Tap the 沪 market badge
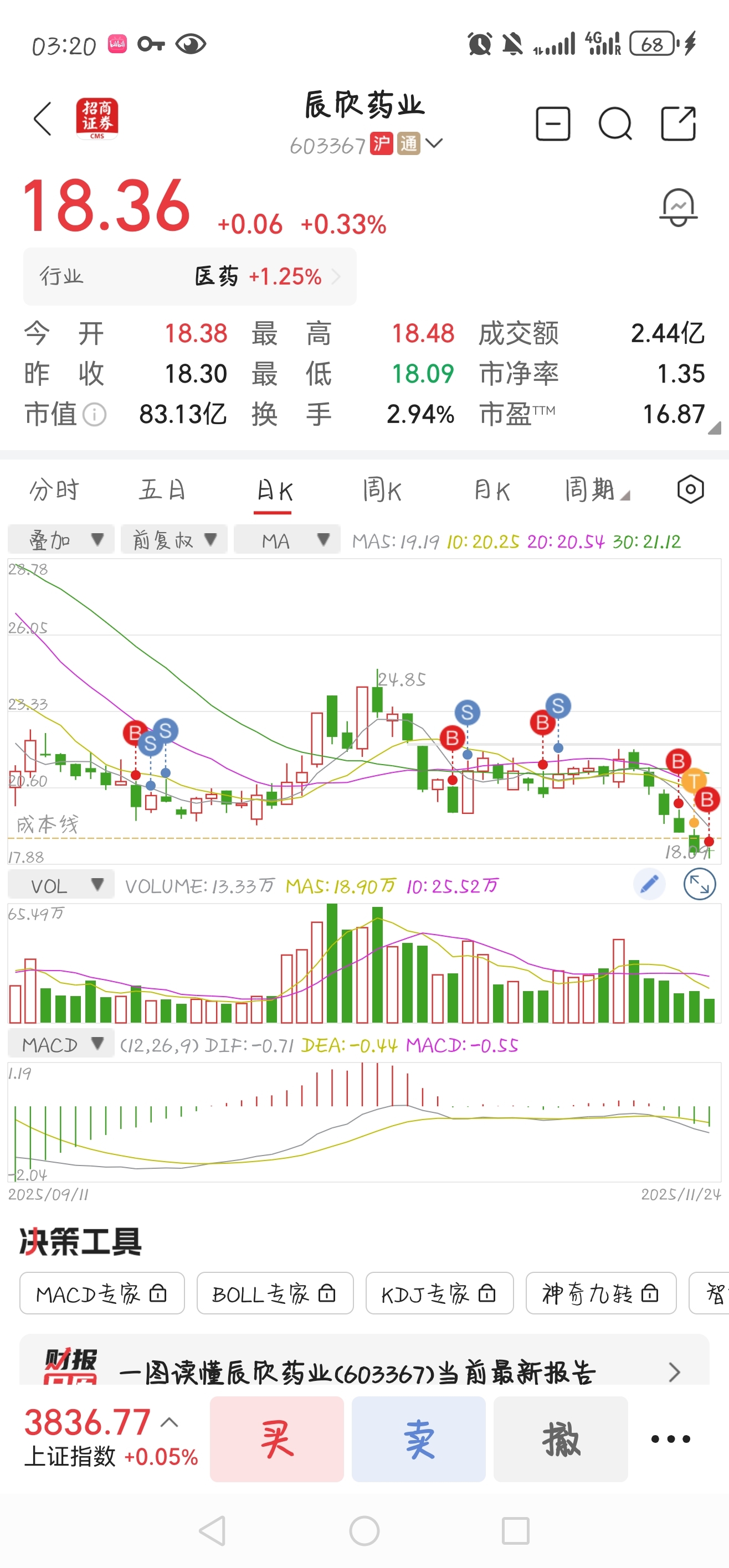 click(x=381, y=145)
